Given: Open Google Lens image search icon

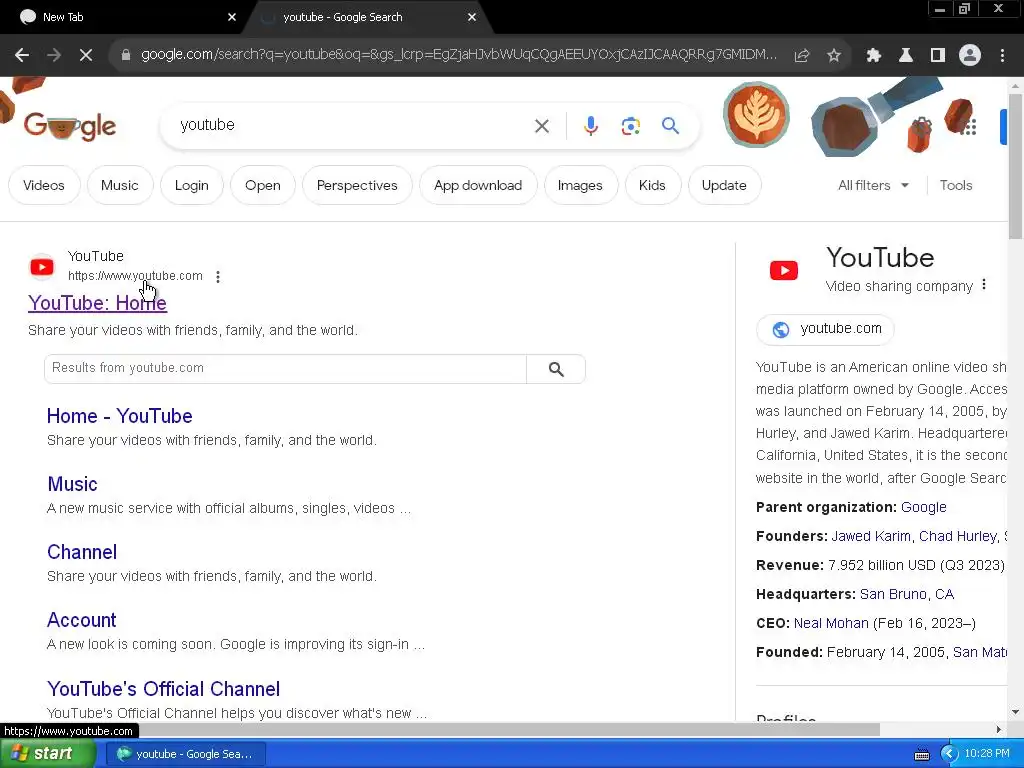Looking at the screenshot, I should (631, 126).
